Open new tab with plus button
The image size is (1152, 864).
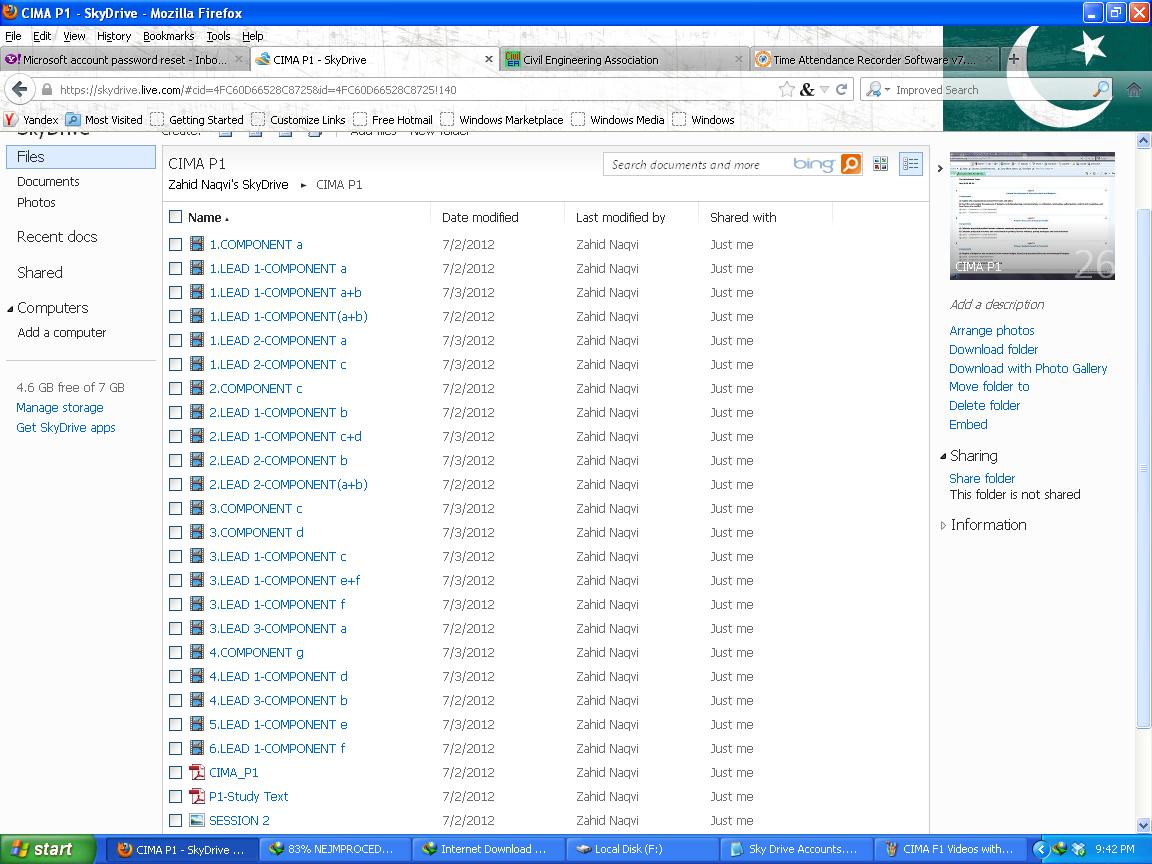click(1013, 59)
